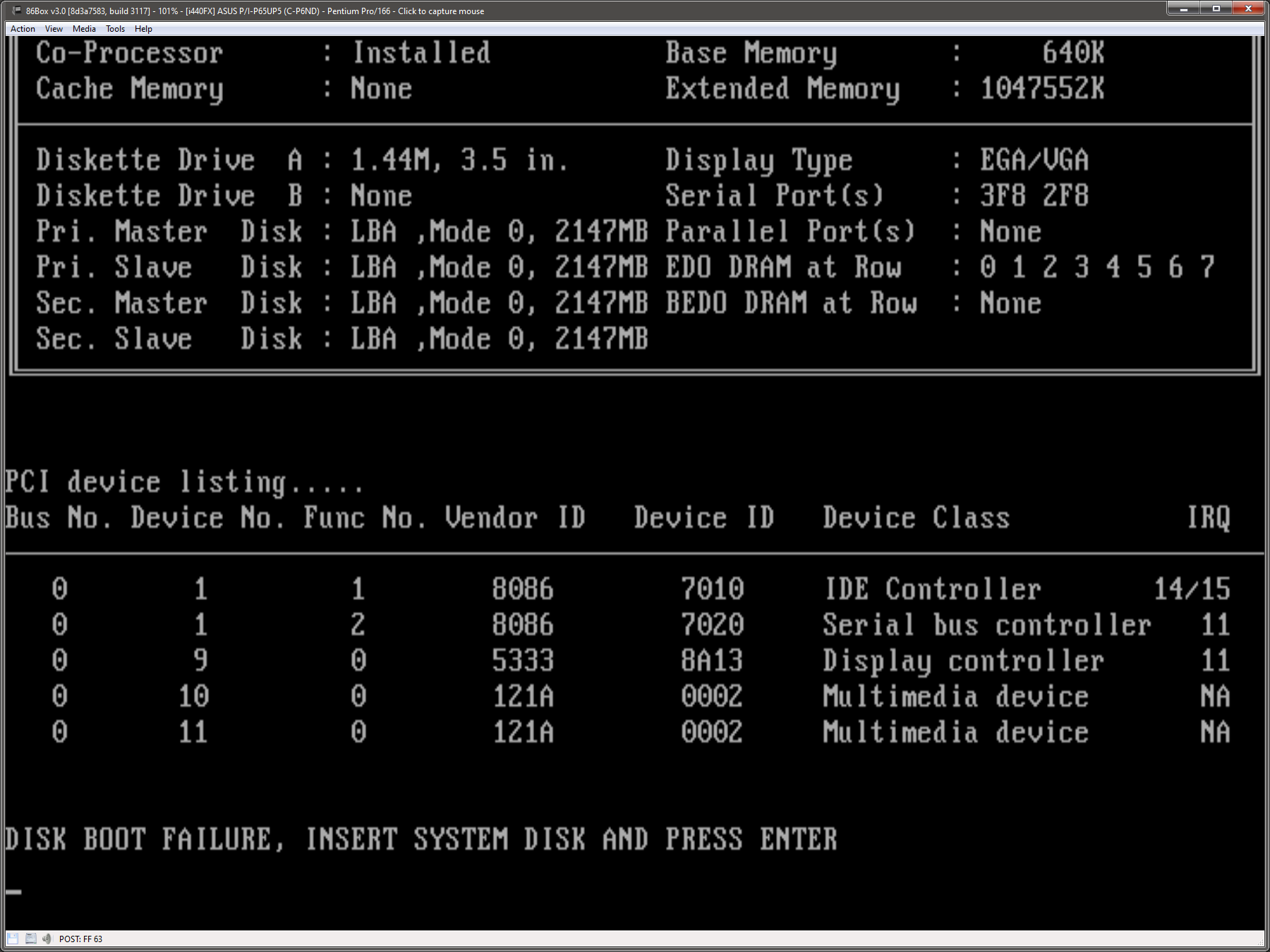Open the View menu
This screenshot has height=952, width=1270.
click(53, 29)
